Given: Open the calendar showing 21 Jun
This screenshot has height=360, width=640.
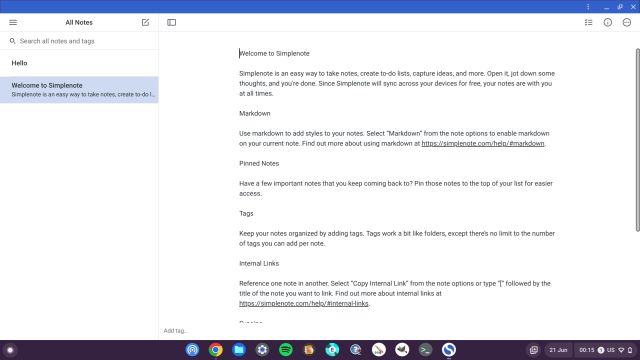Looking at the screenshot, I should 558,350.
